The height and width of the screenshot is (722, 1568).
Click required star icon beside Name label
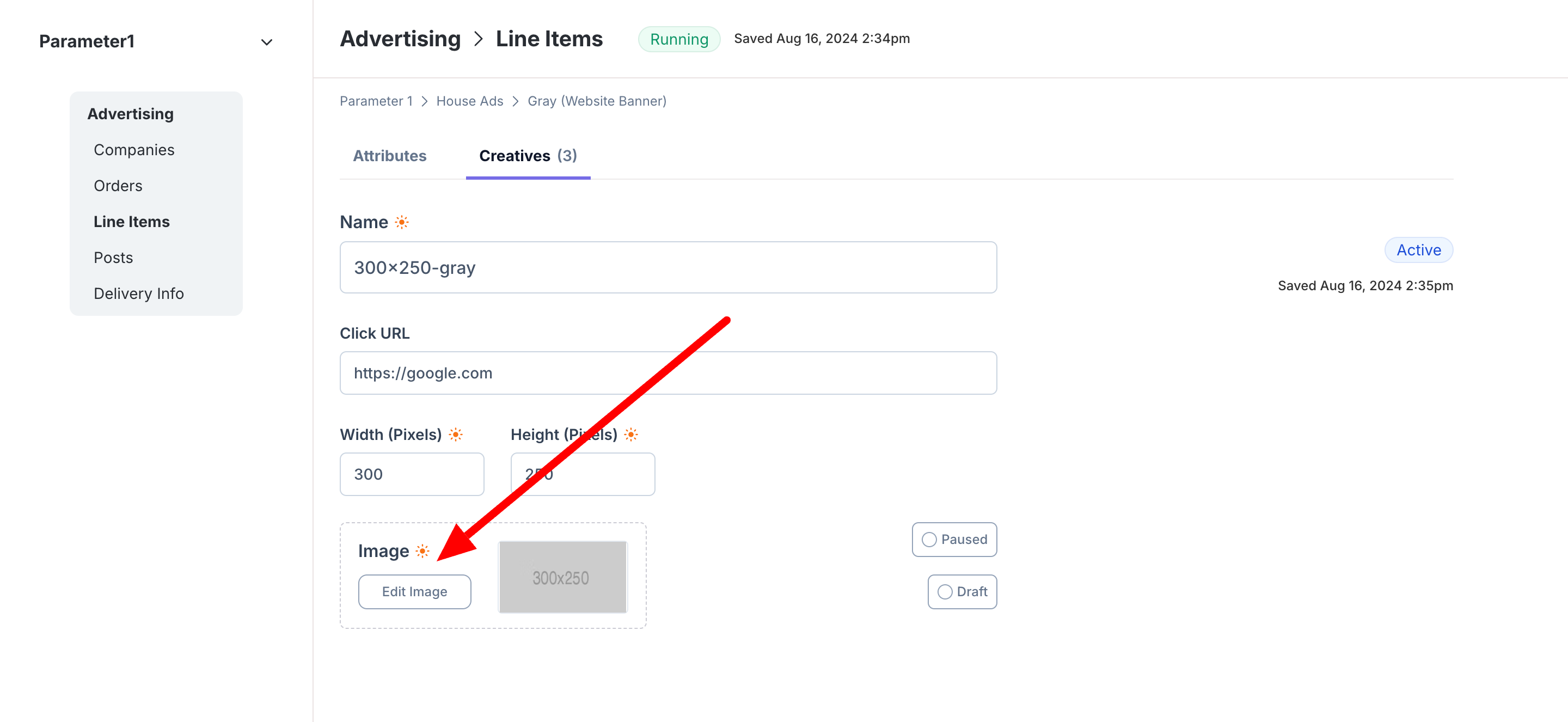(402, 222)
